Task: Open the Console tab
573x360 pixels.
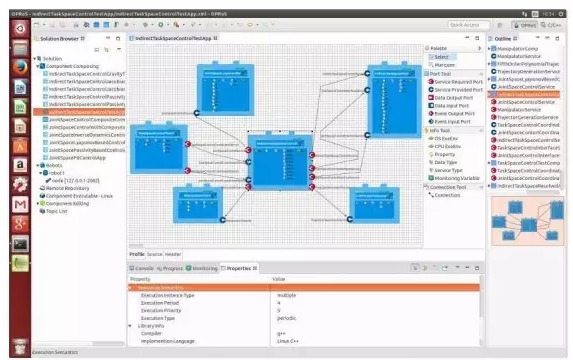Action: pos(141,268)
